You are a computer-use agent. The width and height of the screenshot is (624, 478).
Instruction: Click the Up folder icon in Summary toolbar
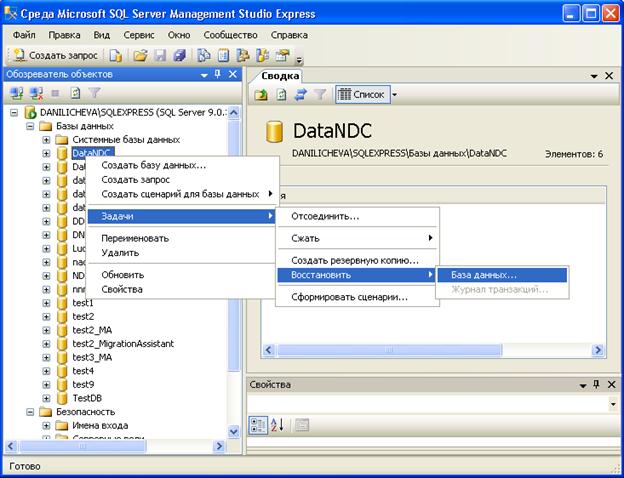pyautogui.click(x=261, y=95)
